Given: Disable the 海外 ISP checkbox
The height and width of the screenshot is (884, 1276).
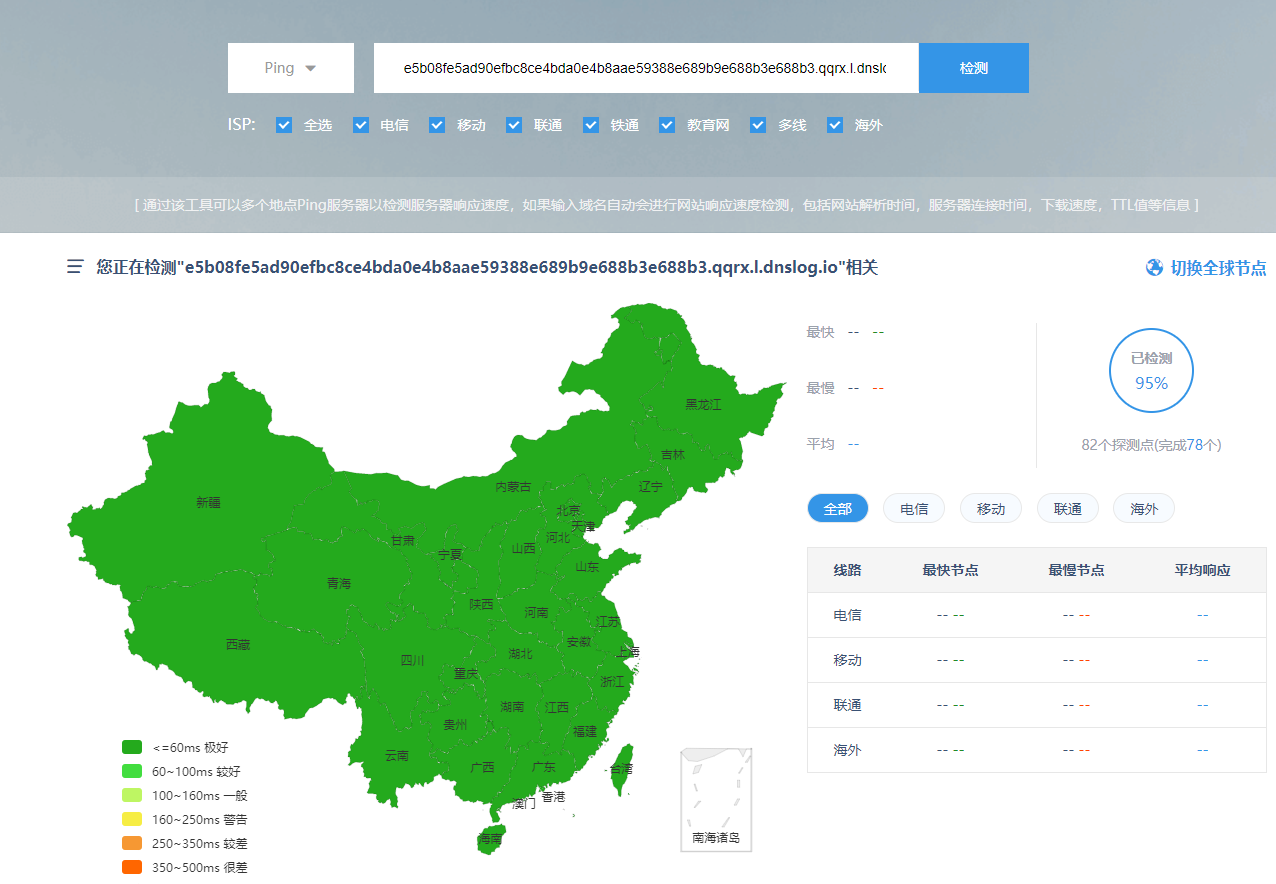Looking at the screenshot, I should (835, 125).
